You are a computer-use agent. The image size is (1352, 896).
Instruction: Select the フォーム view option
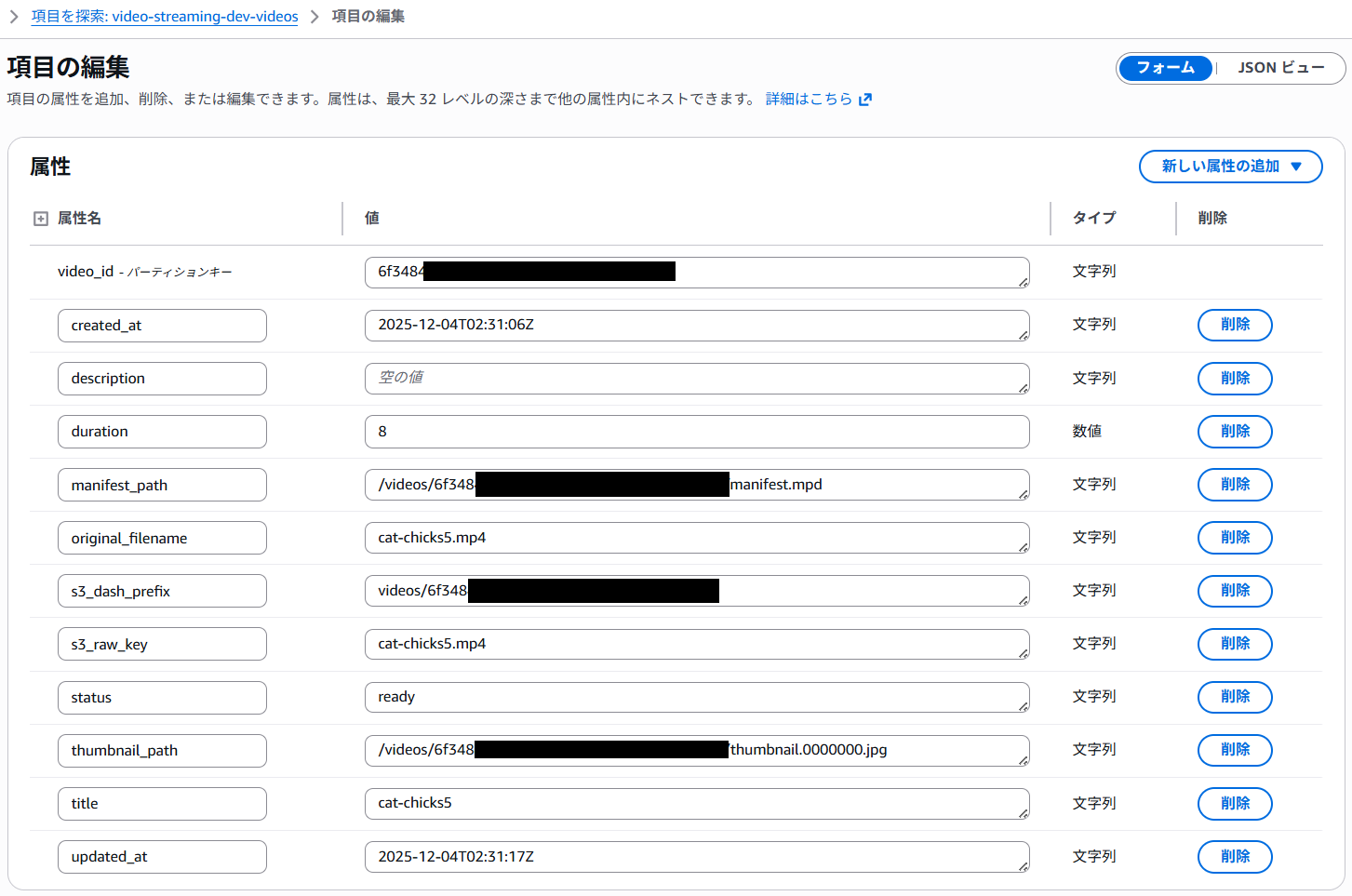(1166, 68)
